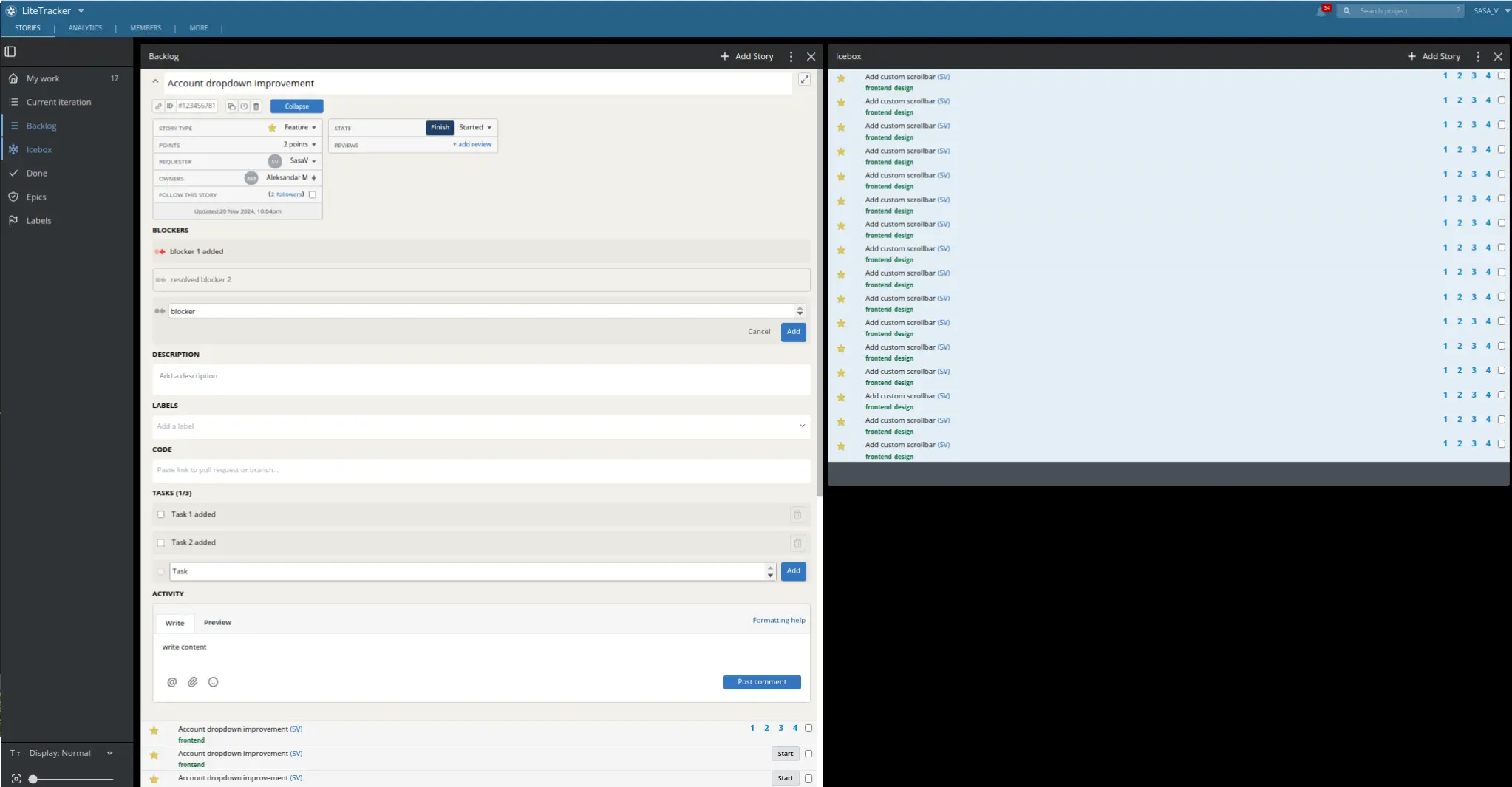The width and height of the screenshot is (1512, 787).
Task: Open the notifications bell icon
Action: coord(1321,11)
